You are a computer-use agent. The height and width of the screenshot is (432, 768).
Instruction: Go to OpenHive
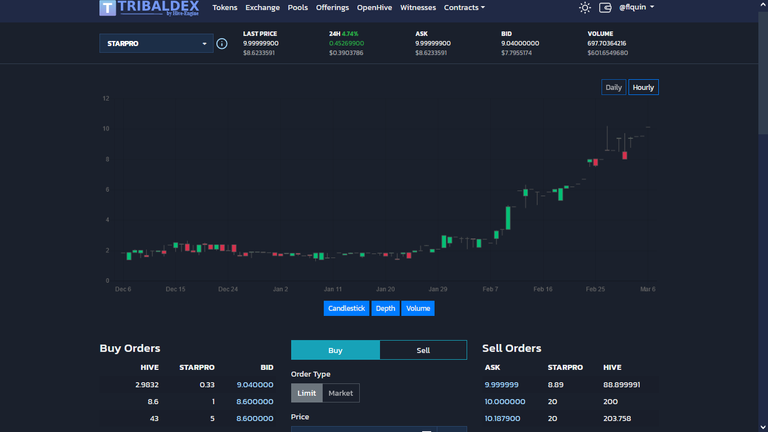click(x=374, y=7)
